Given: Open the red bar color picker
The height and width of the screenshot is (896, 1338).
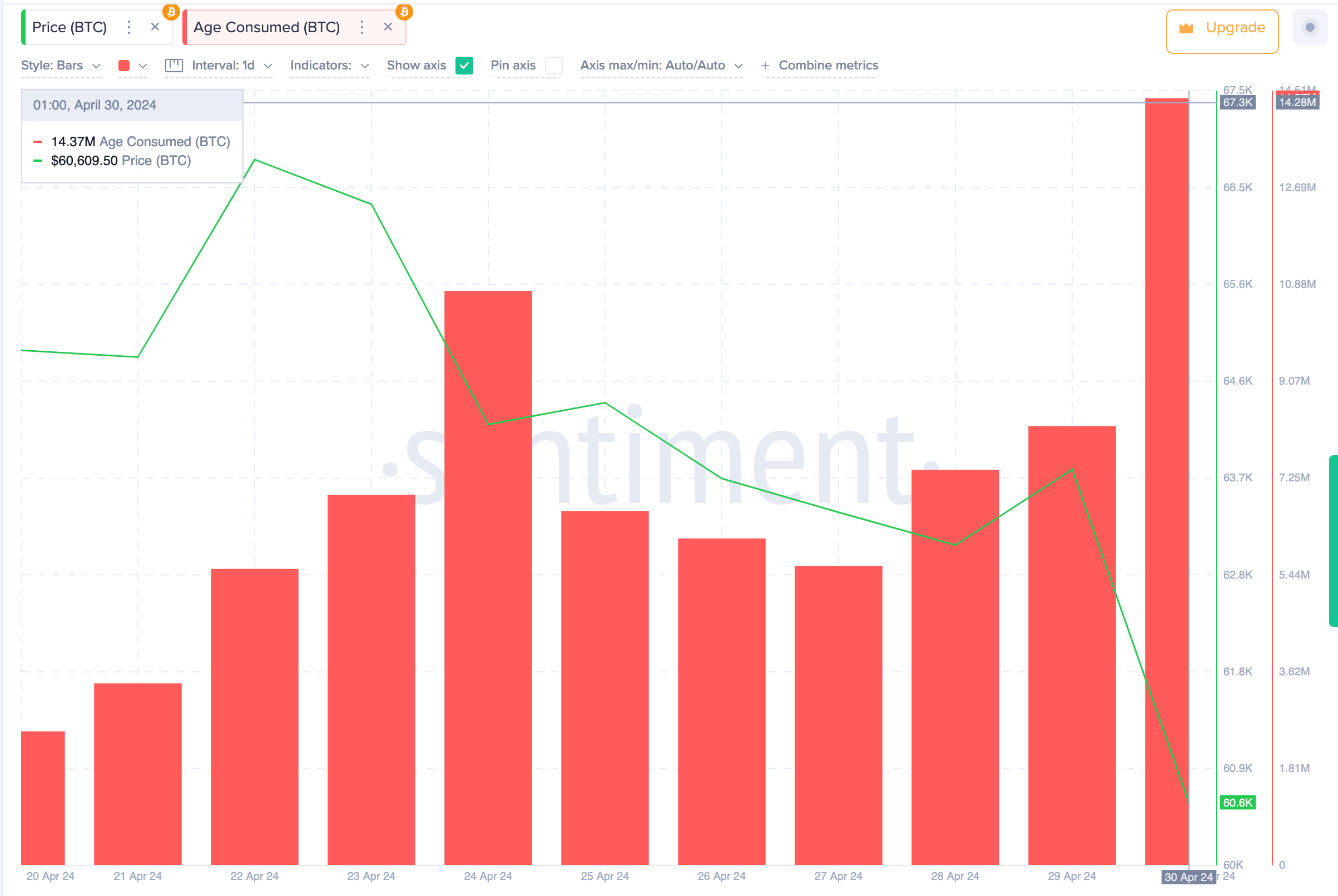Looking at the screenshot, I should [x=132, y=66].
